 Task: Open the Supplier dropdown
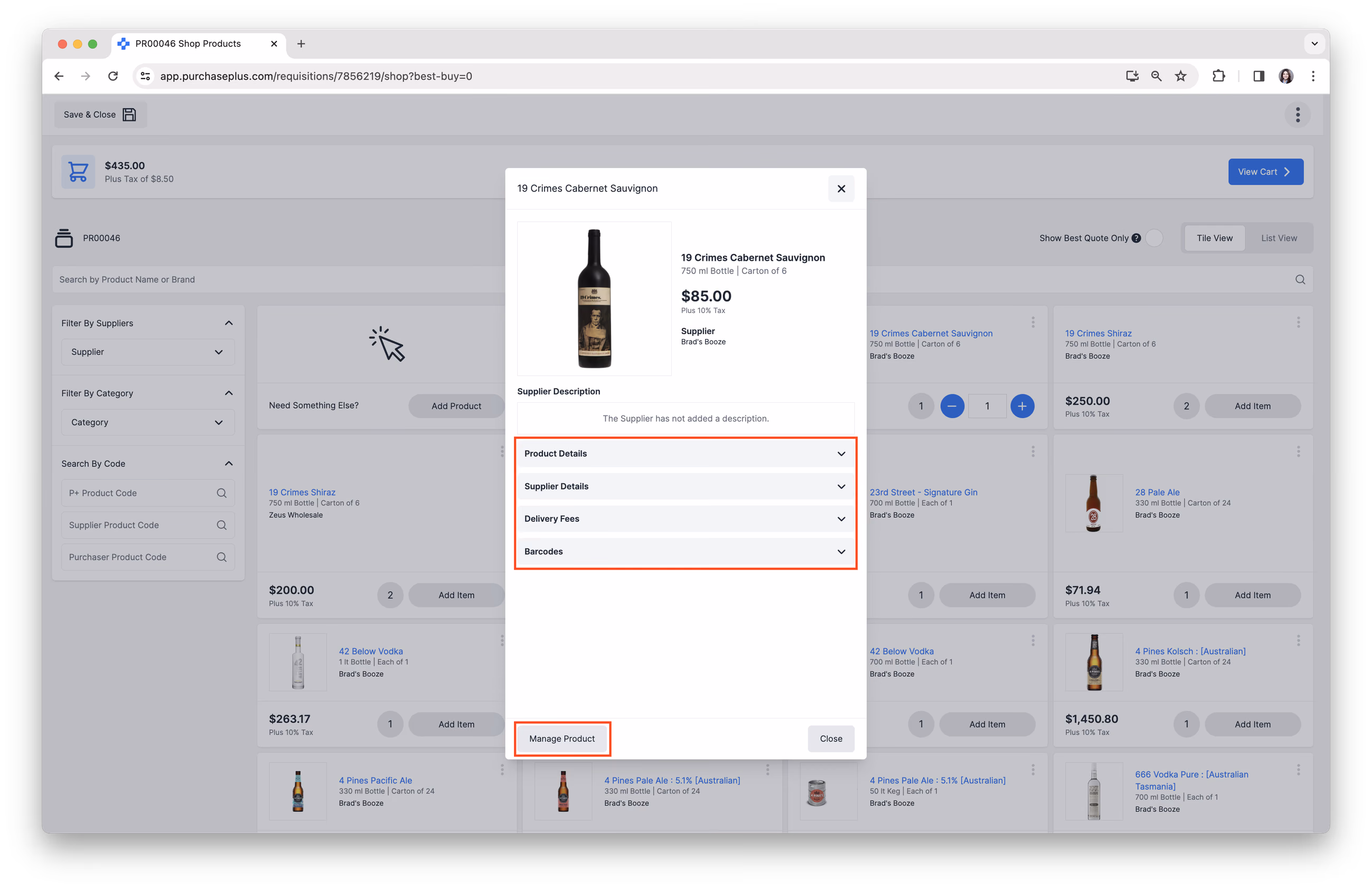(x=148, y=352)
